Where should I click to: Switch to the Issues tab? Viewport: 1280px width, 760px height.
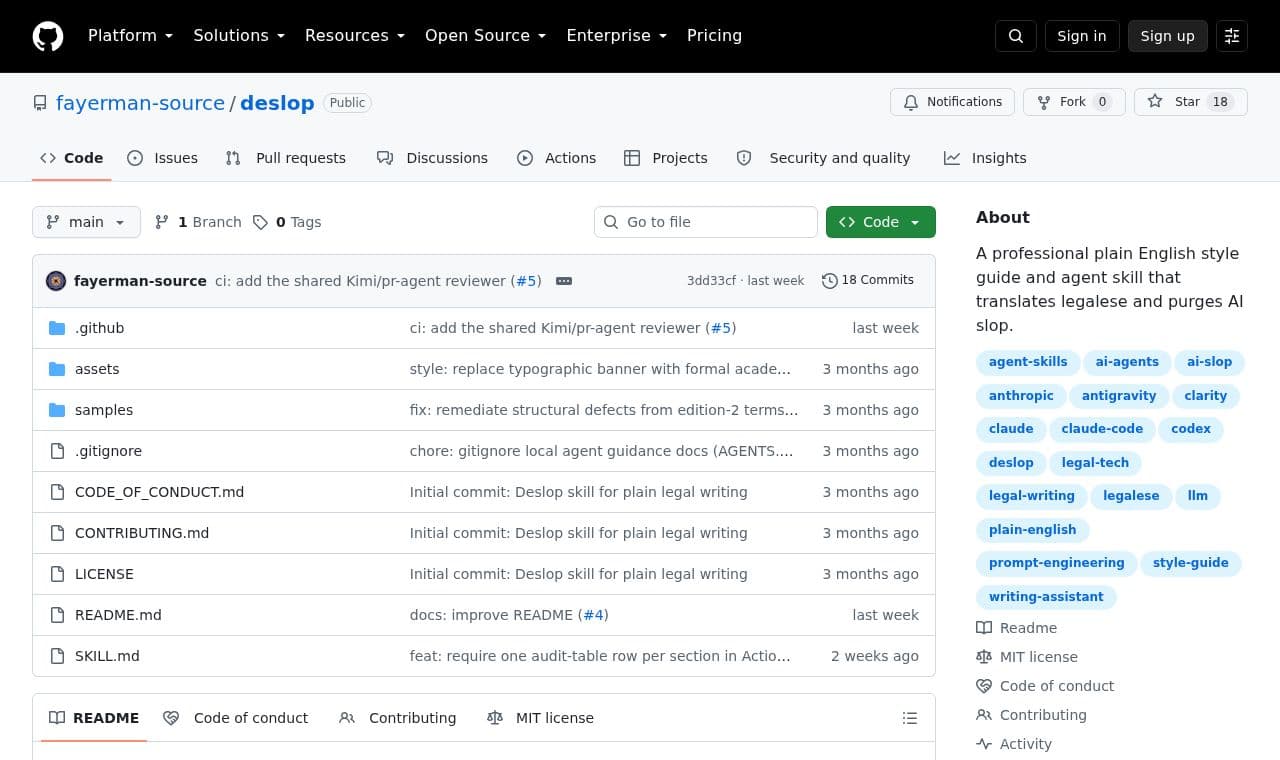(163, 158)
